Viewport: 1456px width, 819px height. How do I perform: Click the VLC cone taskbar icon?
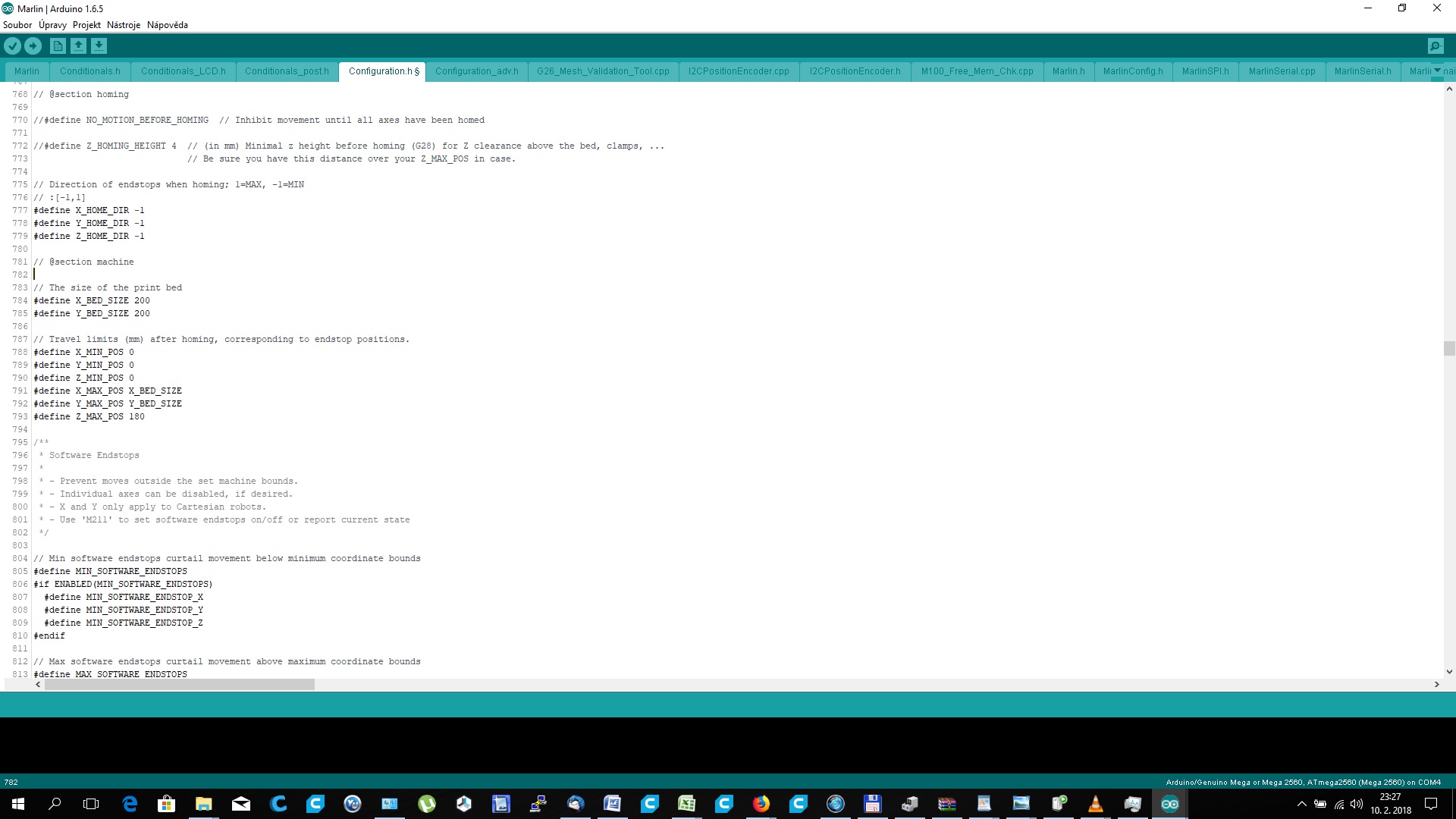1095,804
